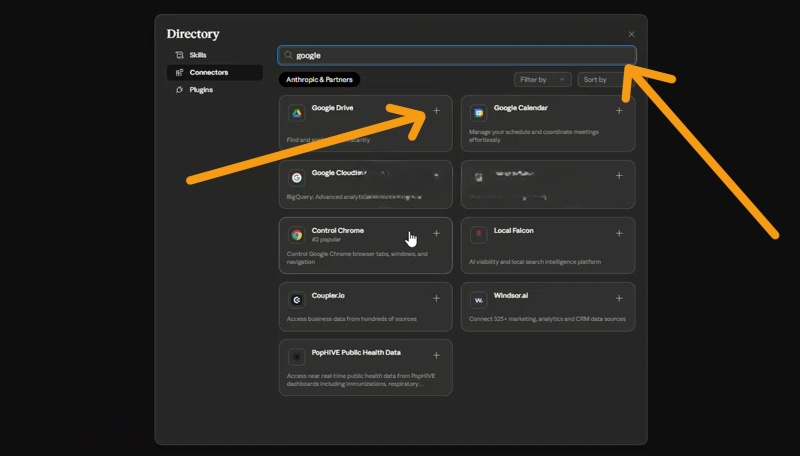The height and width of the screenshot is (456, 800).
Task: Click 'Access business data from hundreds' description
Action: point(352,319)
